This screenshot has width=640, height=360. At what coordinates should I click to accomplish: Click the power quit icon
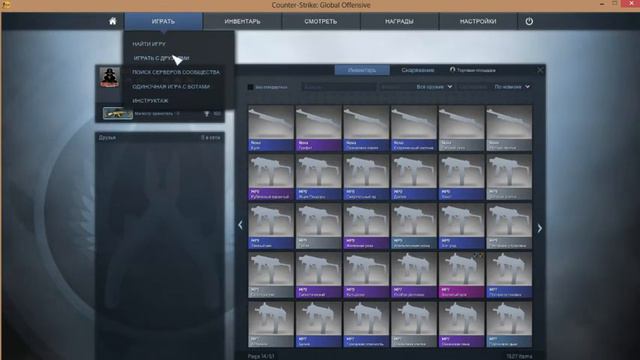point(529,21)
